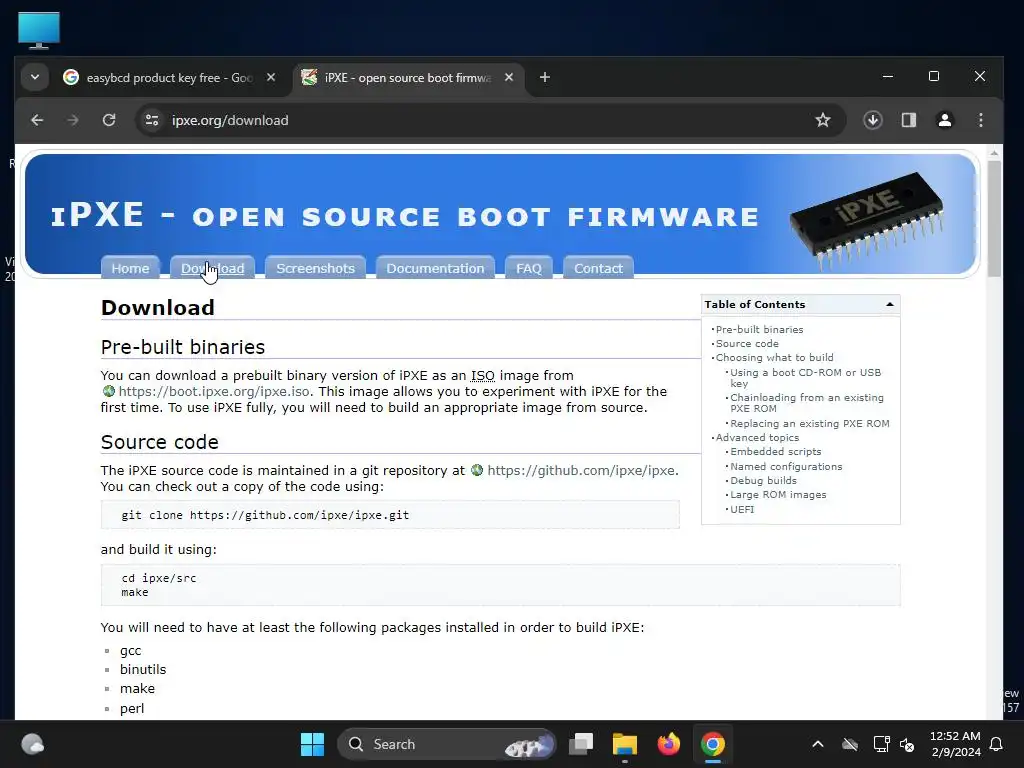The width and height of the screenshot is (1024, 768).
Task: Open the github.com/ipxe/ipxe link
Action: (x=581, y=470)
